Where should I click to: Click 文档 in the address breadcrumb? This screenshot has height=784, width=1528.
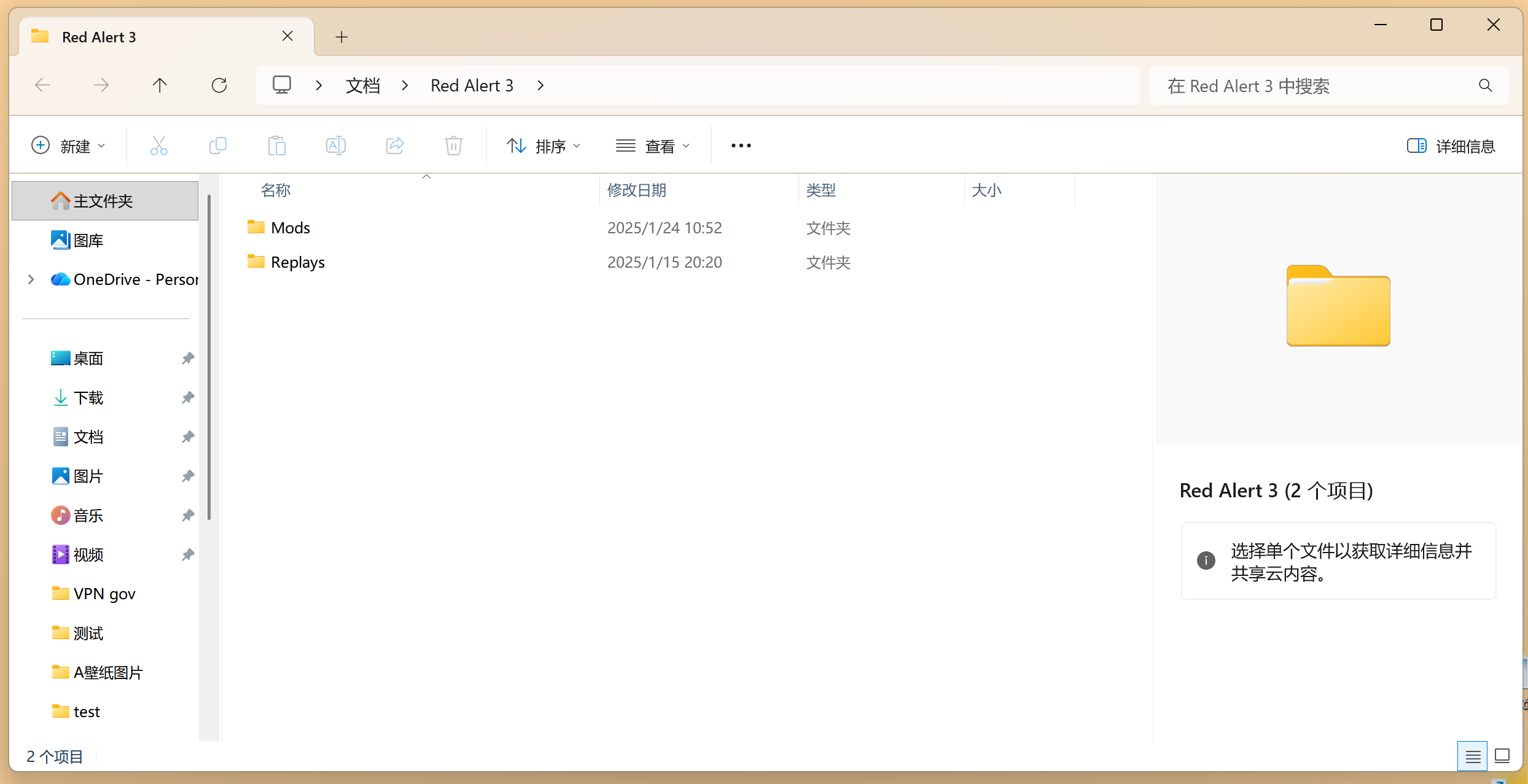[x=363, y=85]
